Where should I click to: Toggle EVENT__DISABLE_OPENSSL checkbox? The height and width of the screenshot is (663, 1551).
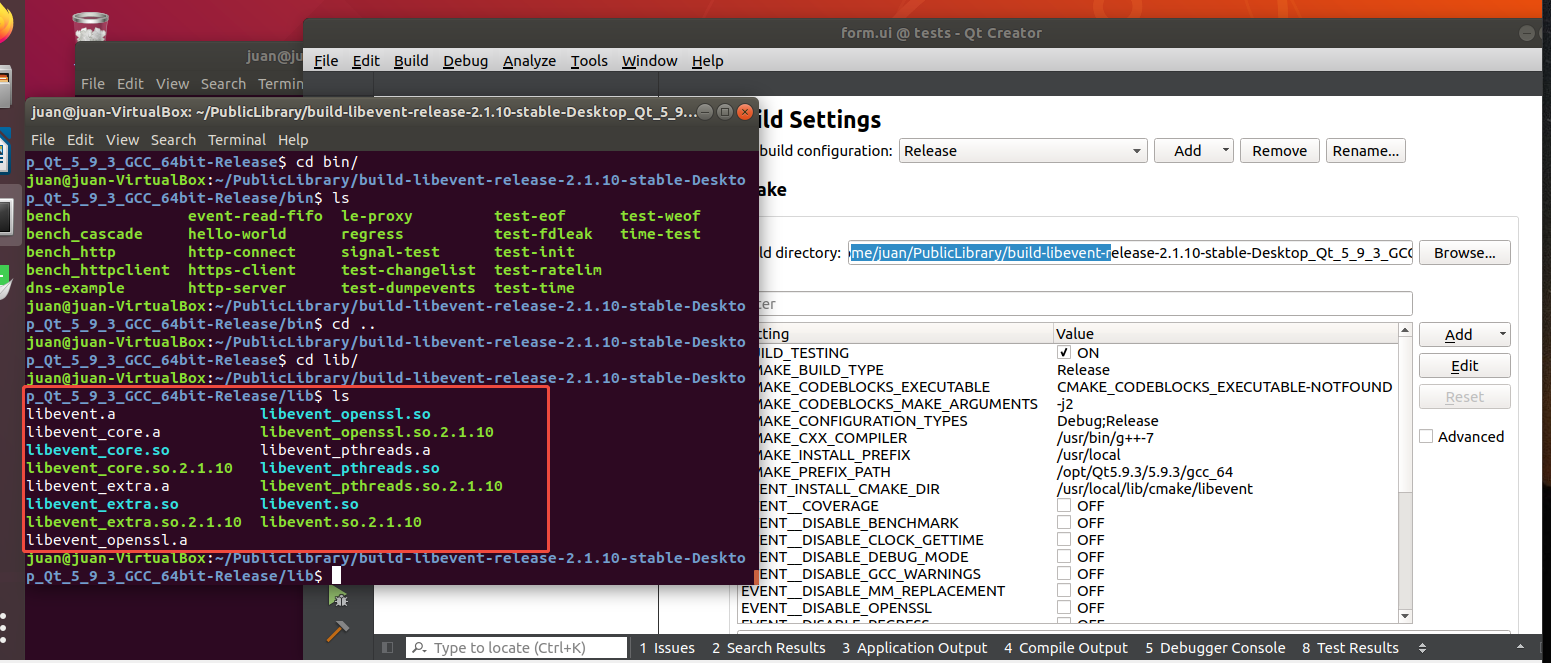tap(1065, 608)
